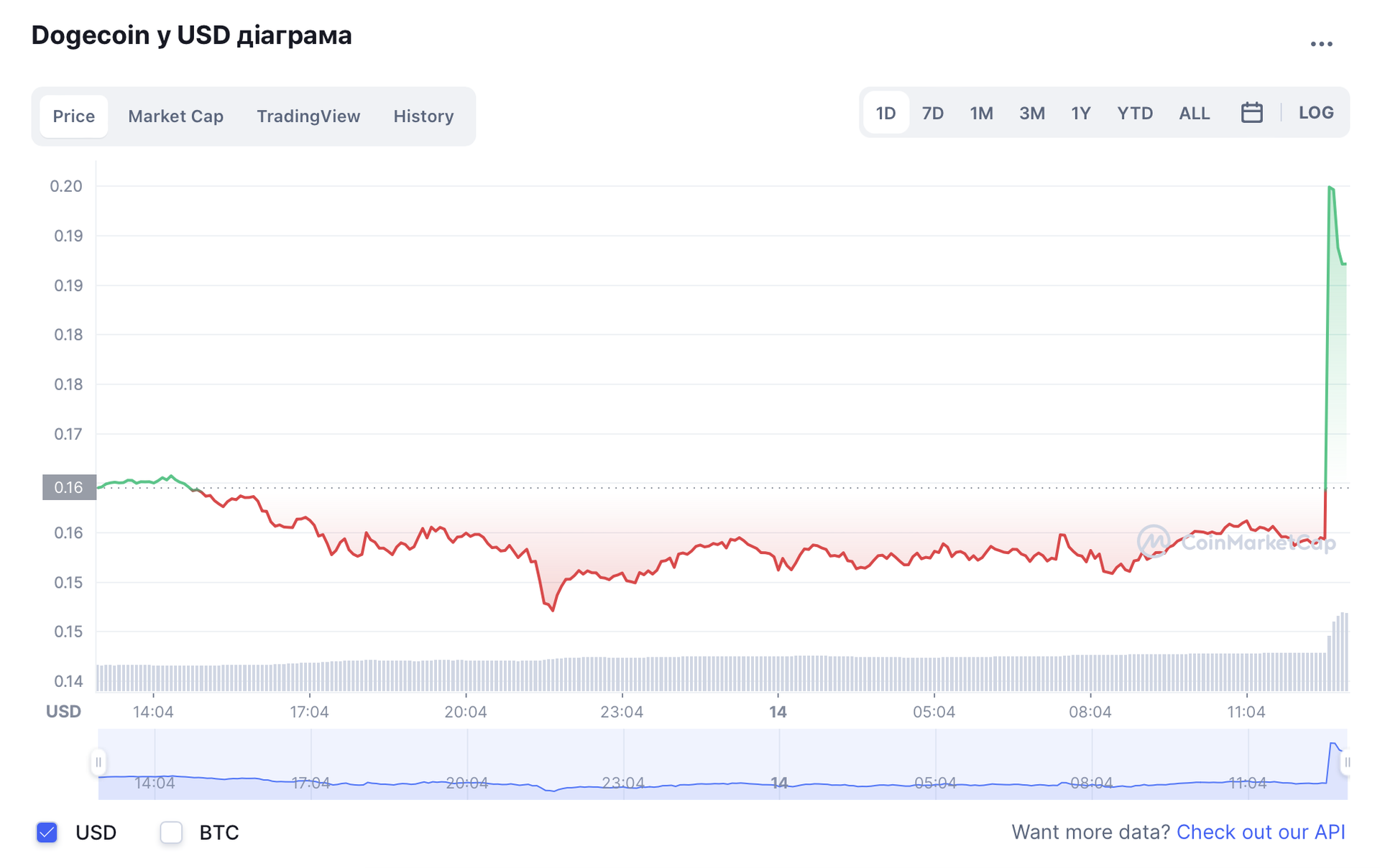Toggle LOG scale on the chart

[1316, 113]
